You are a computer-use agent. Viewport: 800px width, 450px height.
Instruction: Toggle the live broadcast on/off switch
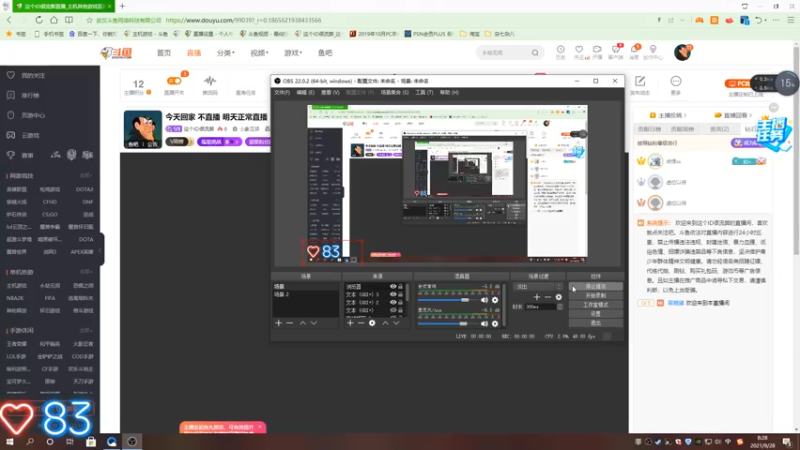[x=174, y=81]
